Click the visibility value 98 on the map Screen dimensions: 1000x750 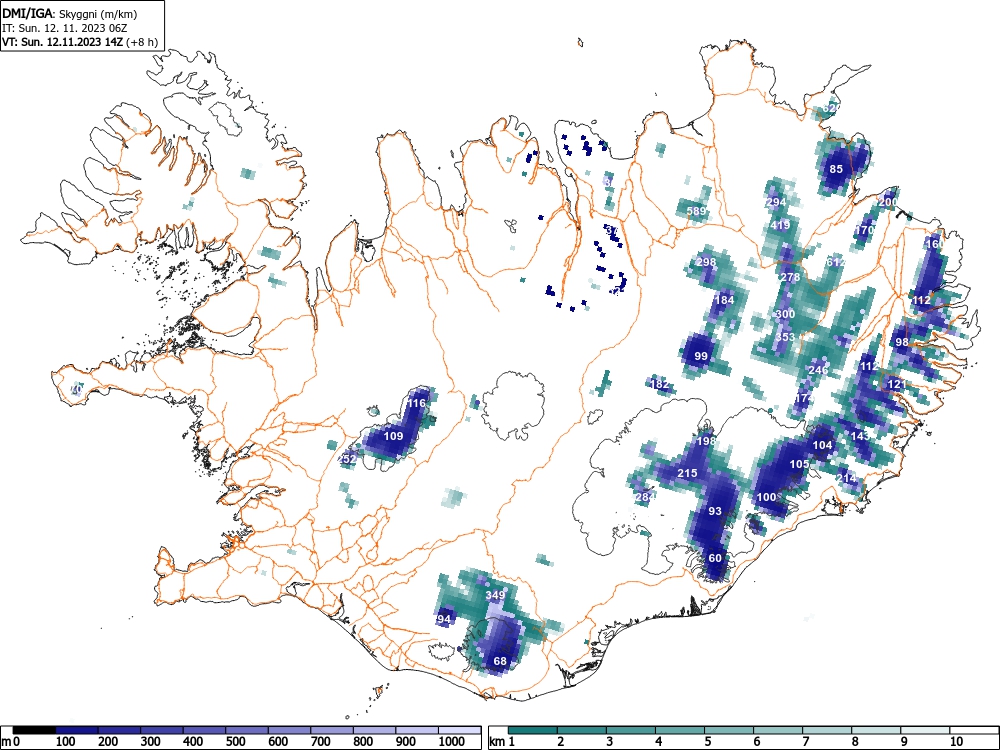click(902, 342)
